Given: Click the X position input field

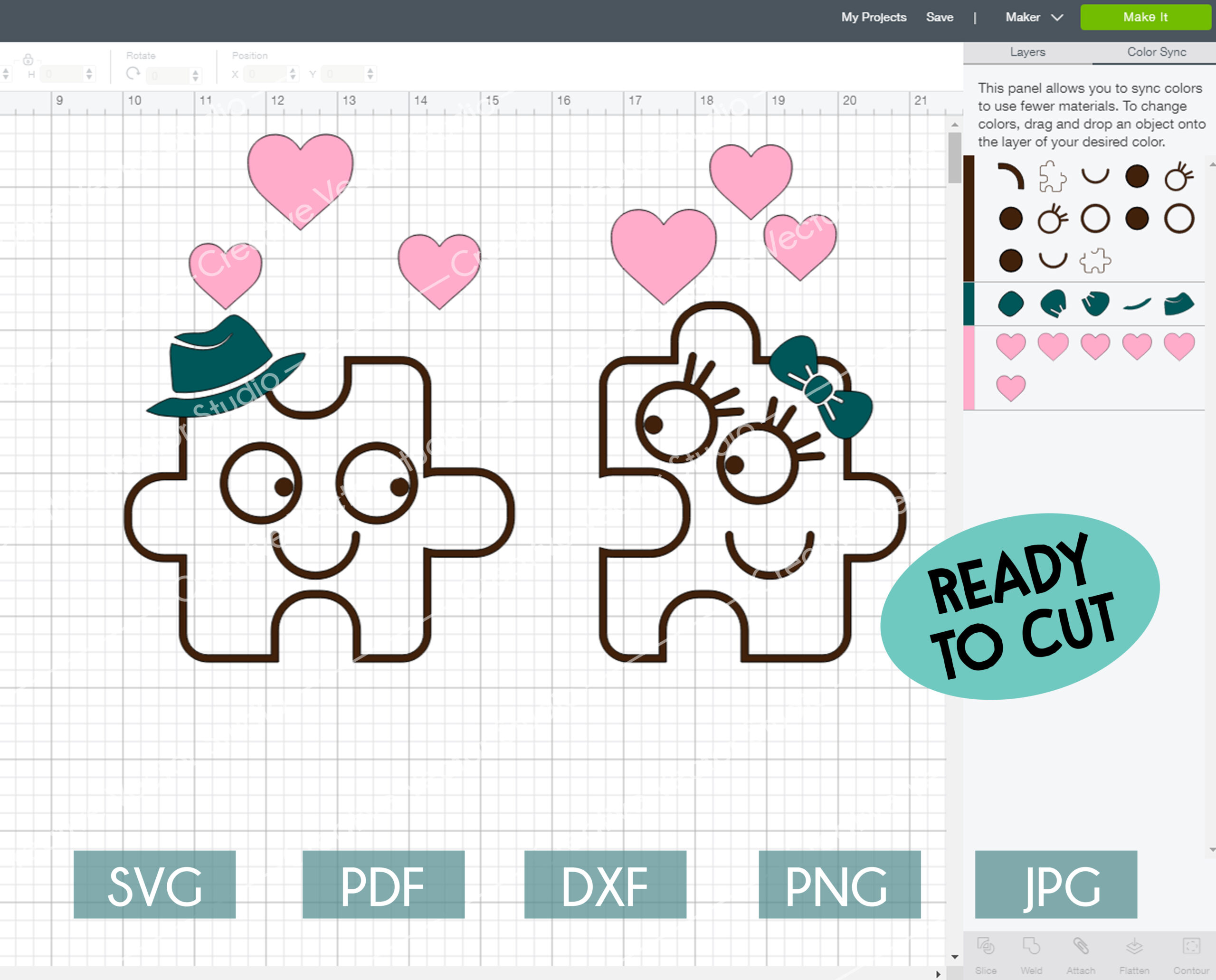Looking at the screenshot, I should pos(266,74).
